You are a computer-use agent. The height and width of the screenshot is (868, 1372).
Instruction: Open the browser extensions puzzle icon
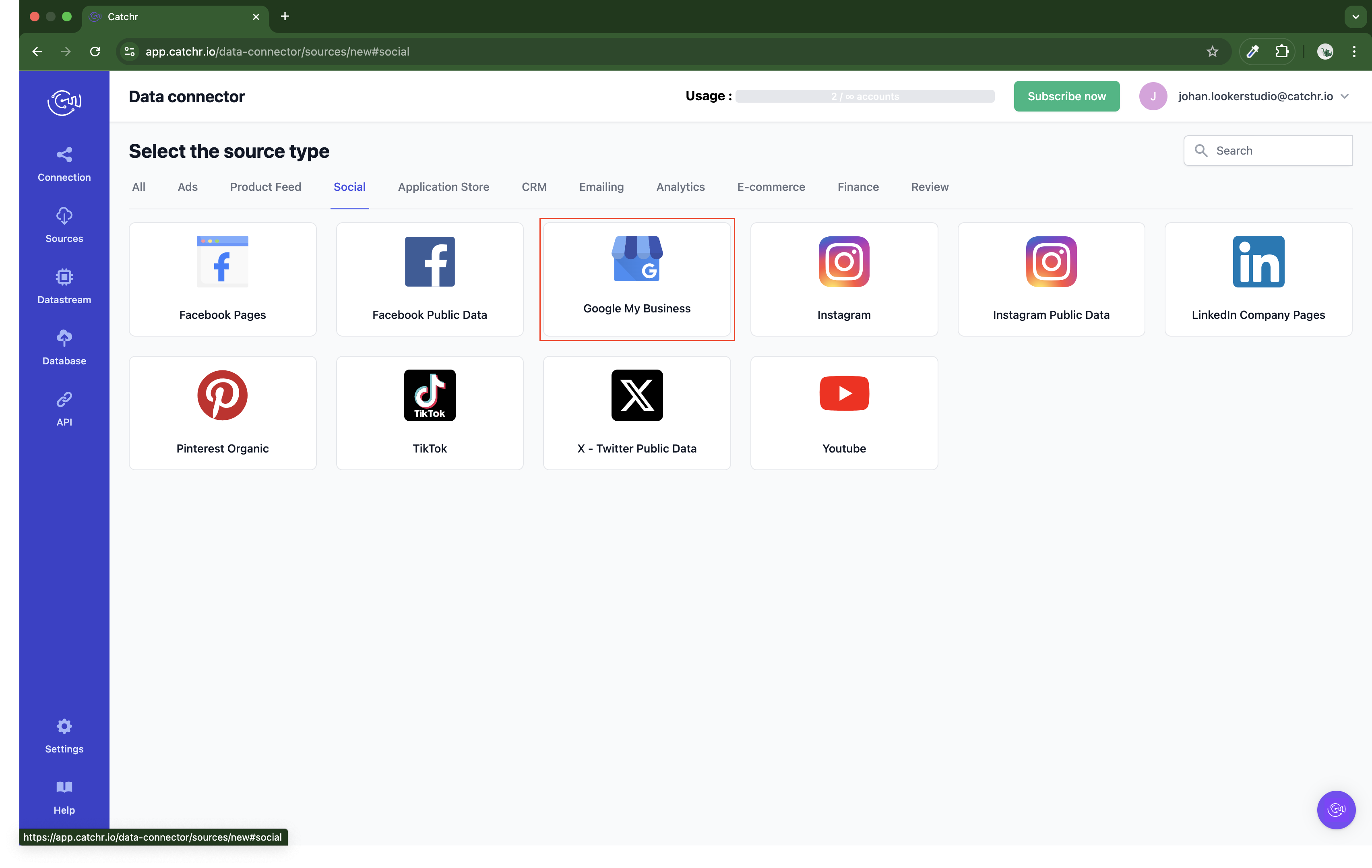tap(1282, 52)
